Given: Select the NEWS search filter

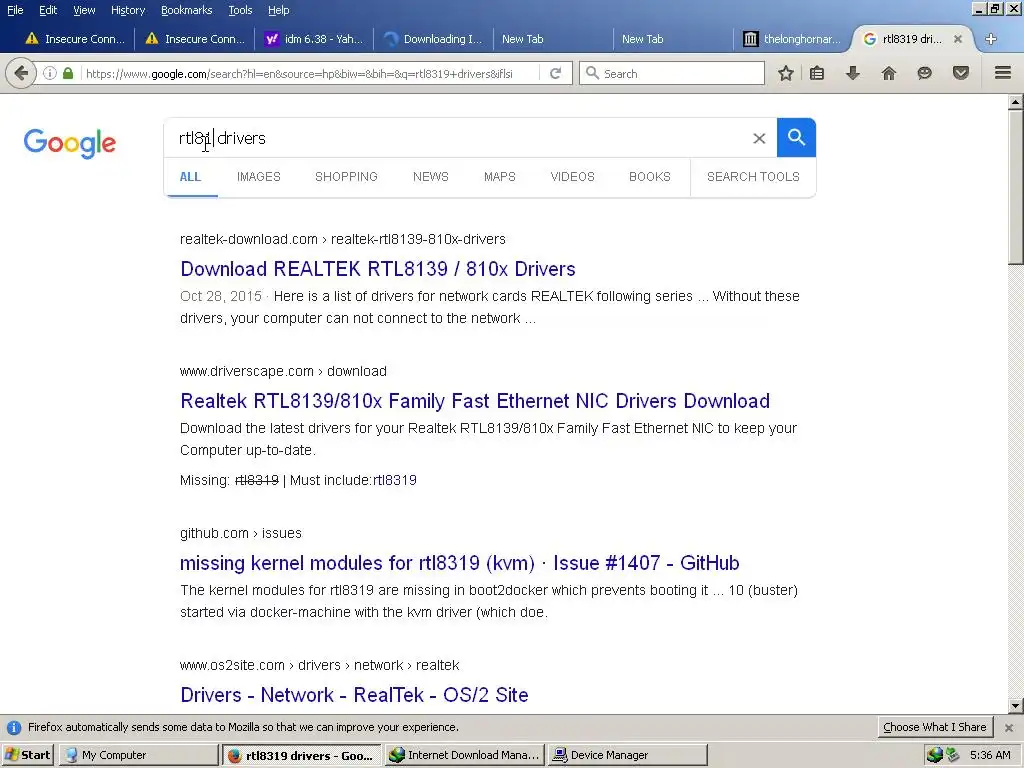Looking at the screenshot, I should [x=430, y=177].
